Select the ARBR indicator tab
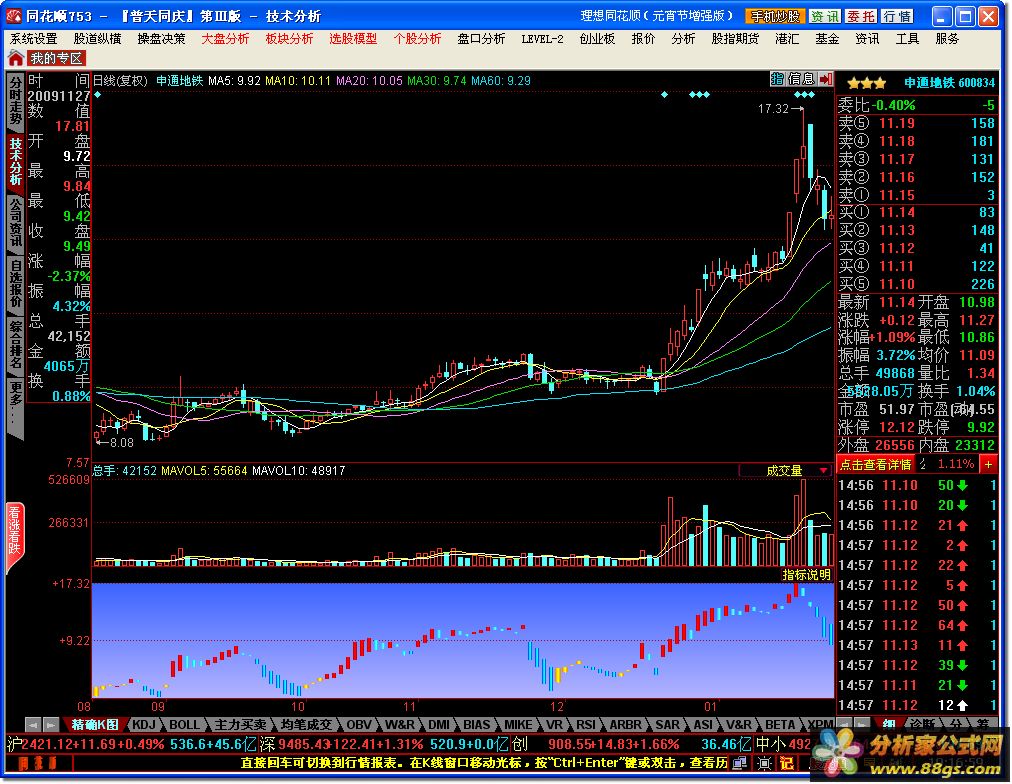The height and width of the screenshot is (784, 1012). pyautogui.click(x=625, y=725)
